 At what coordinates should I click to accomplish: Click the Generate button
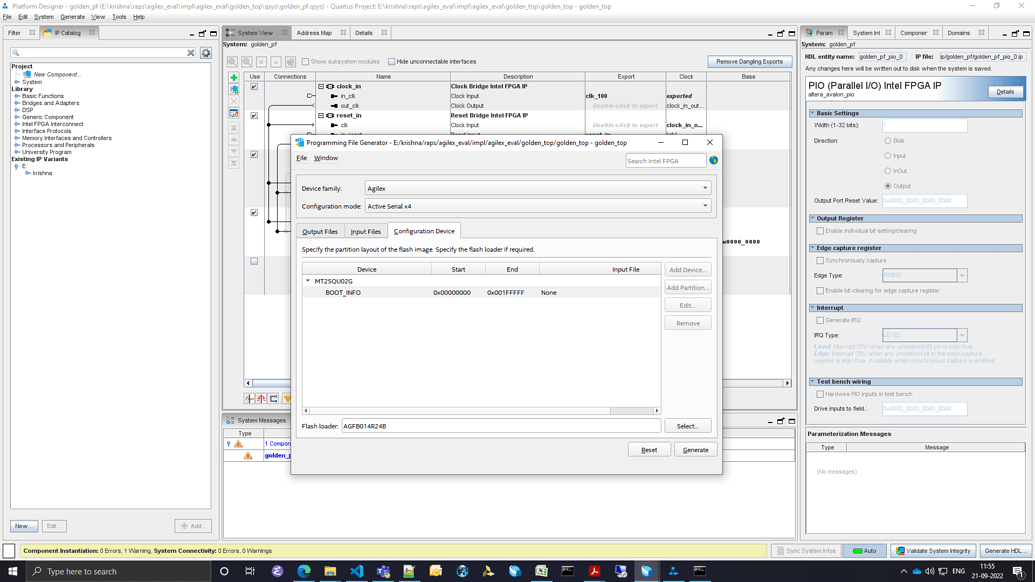(x=696, y=450)
